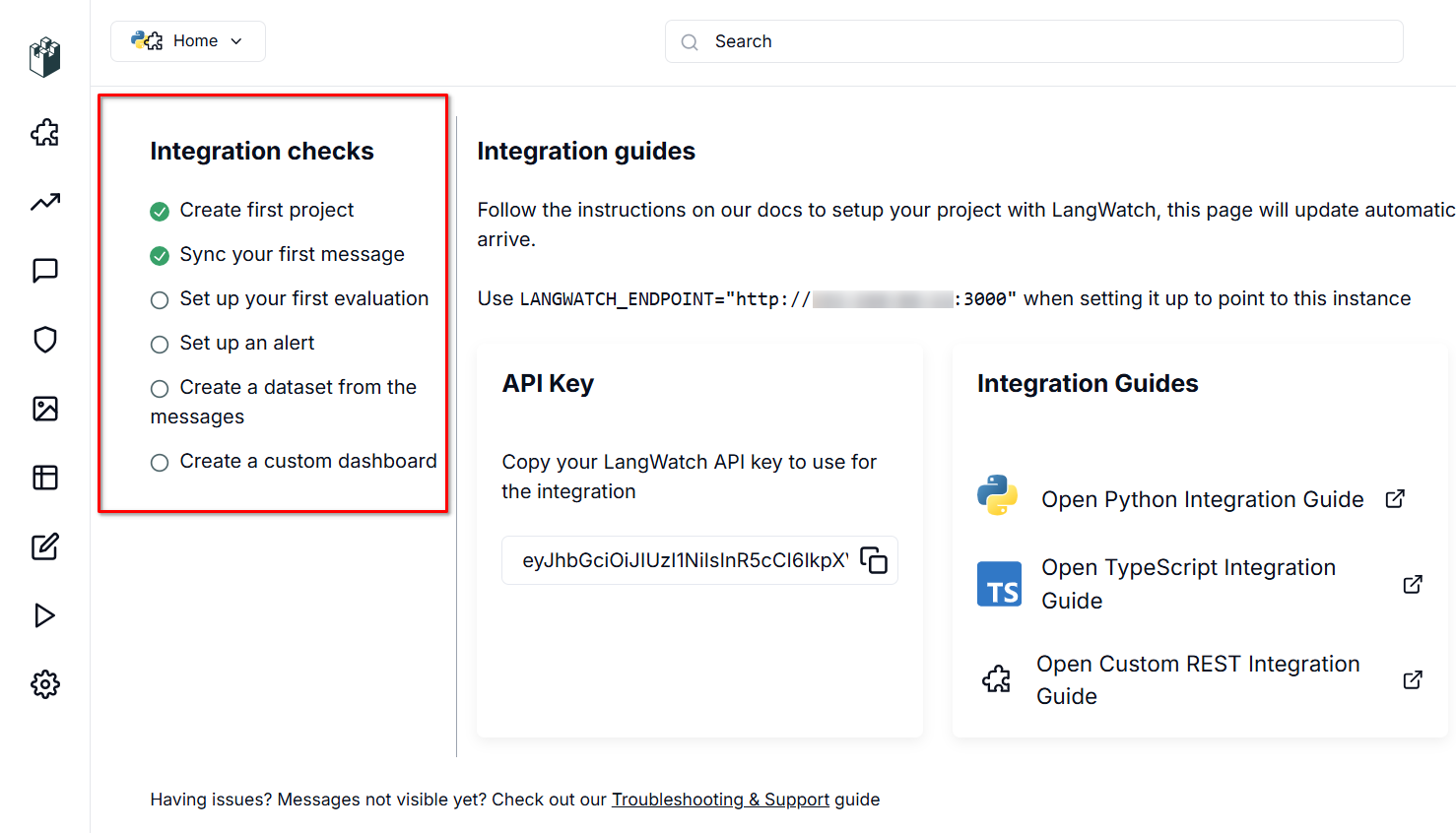This screenshot has height=833, width=1456.
Task: Open TypeScript Integration Guide link
Action: click(1189, 584)
